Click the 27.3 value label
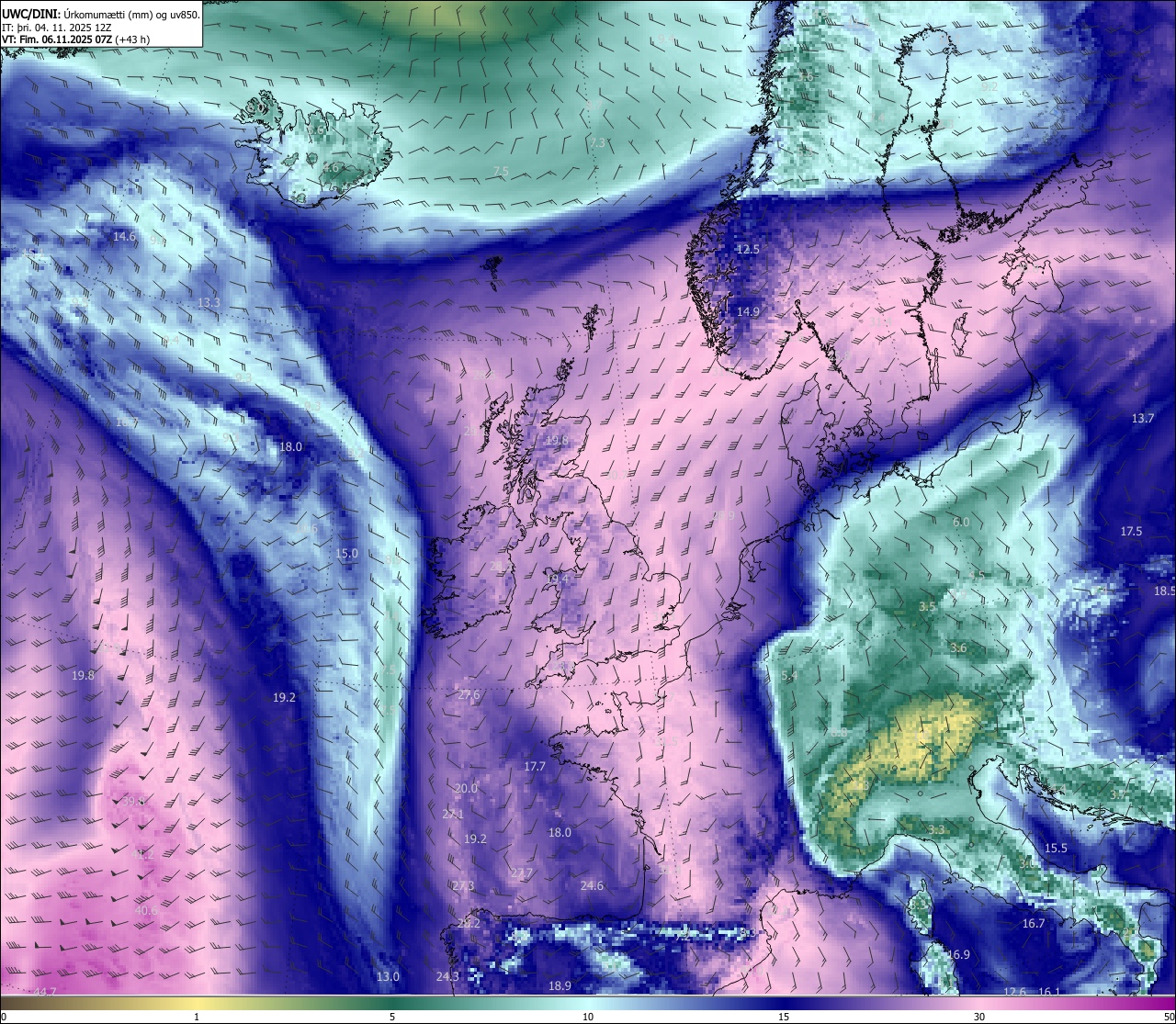This screenshot has height=1024, width=1176. (463, 886)
